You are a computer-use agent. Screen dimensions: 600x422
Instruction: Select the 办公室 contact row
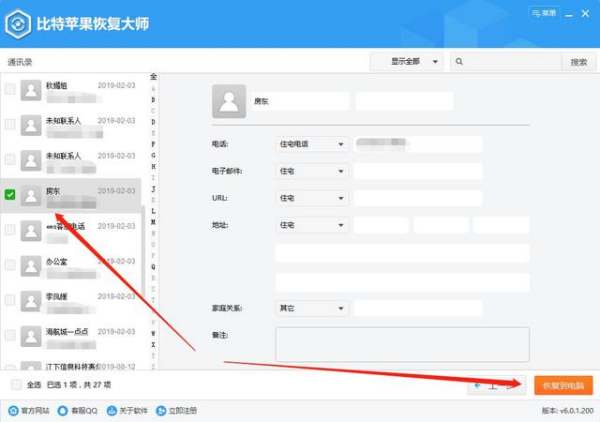pyautogui.click(x=70, y=266)
